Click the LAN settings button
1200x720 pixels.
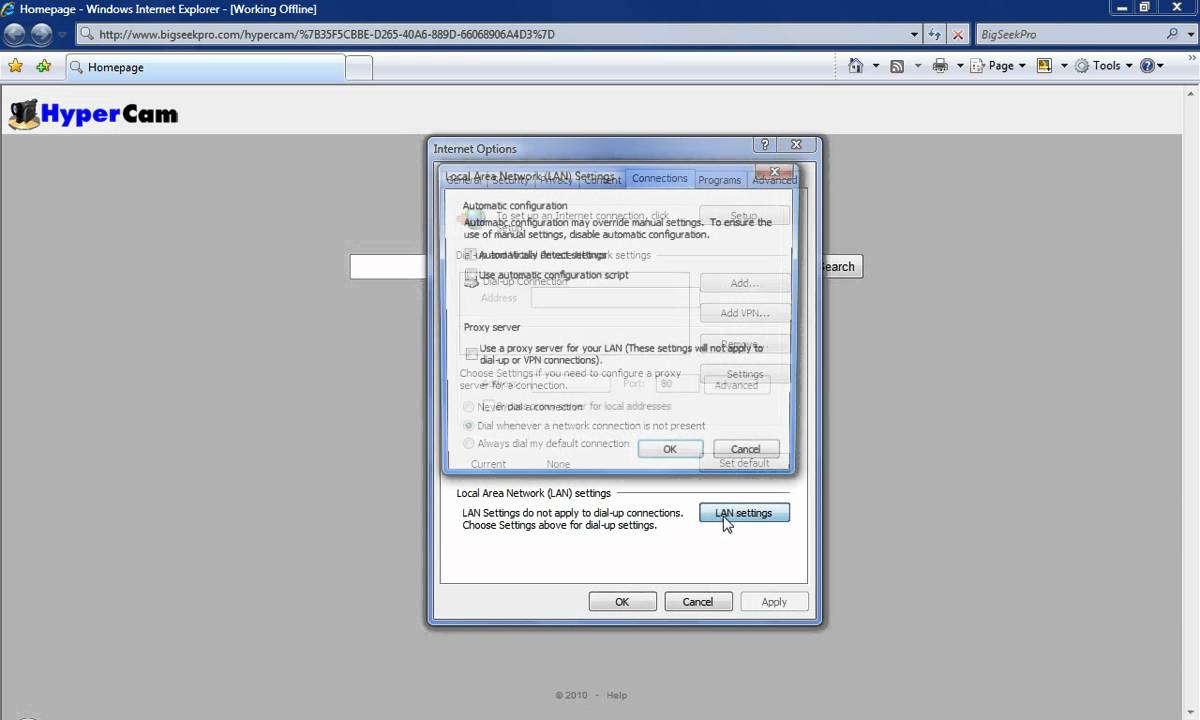pos(743,513)
